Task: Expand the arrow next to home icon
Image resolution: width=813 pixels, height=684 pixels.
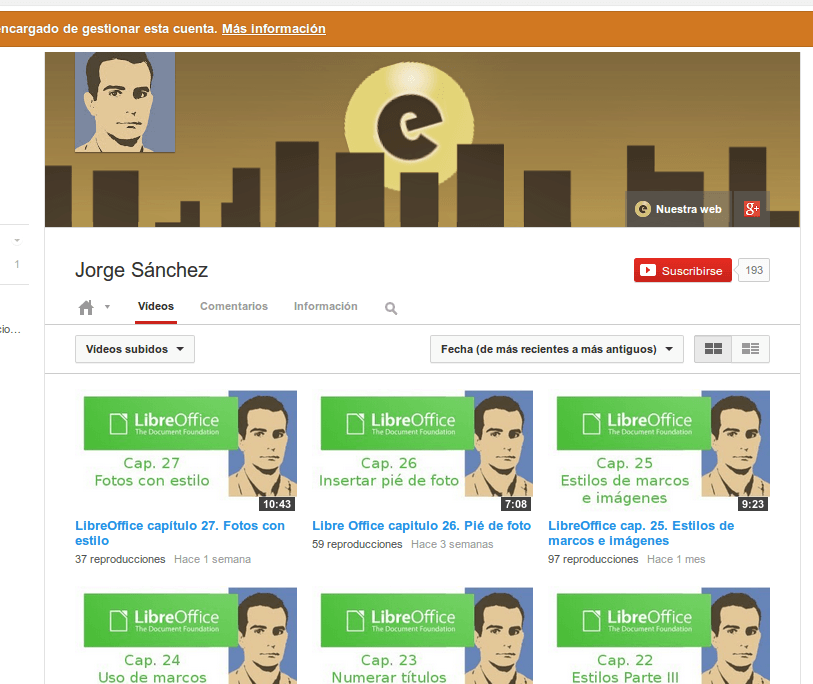Action: click(x=107, y=307)
